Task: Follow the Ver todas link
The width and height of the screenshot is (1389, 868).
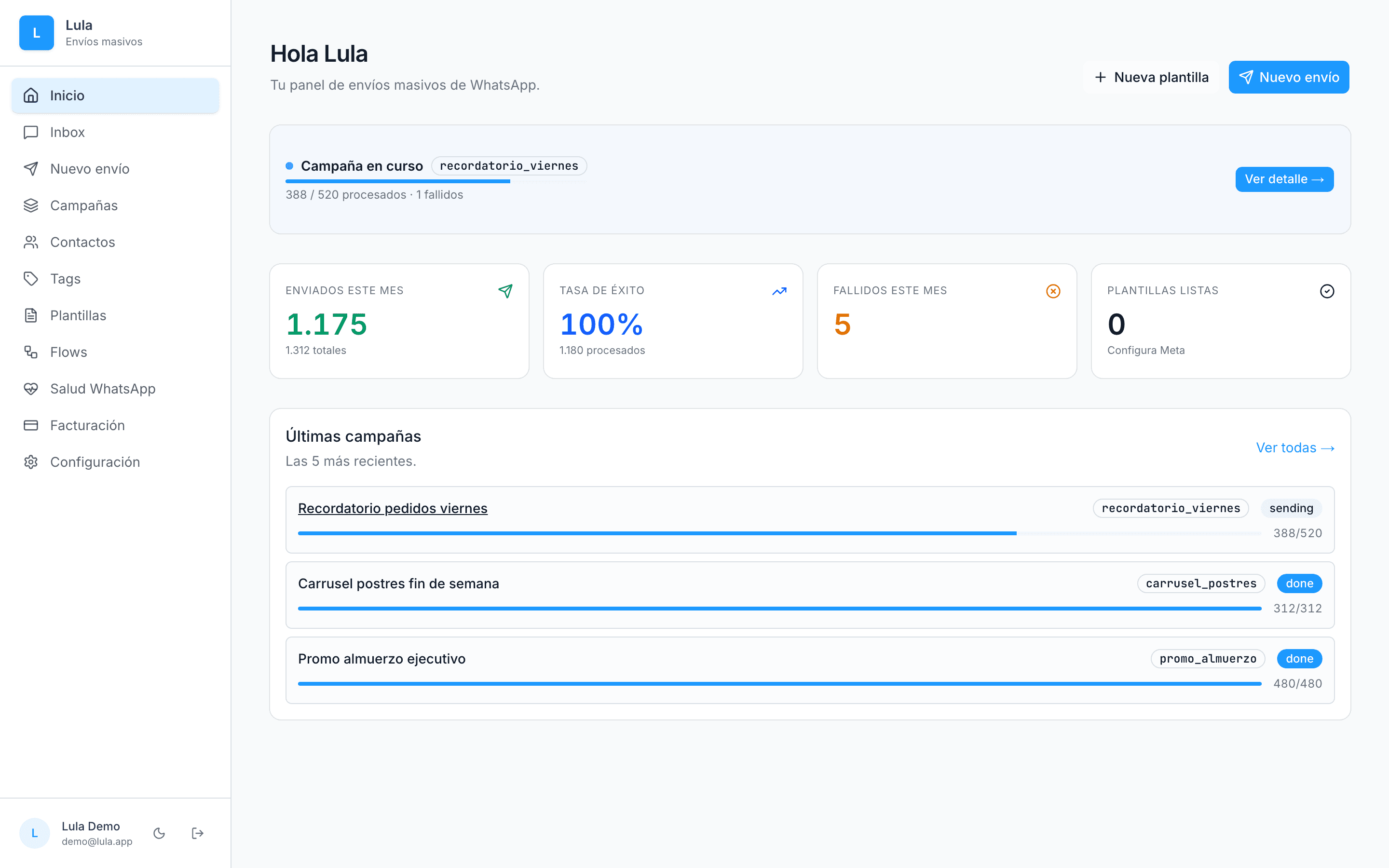Action: point(1295,448)
